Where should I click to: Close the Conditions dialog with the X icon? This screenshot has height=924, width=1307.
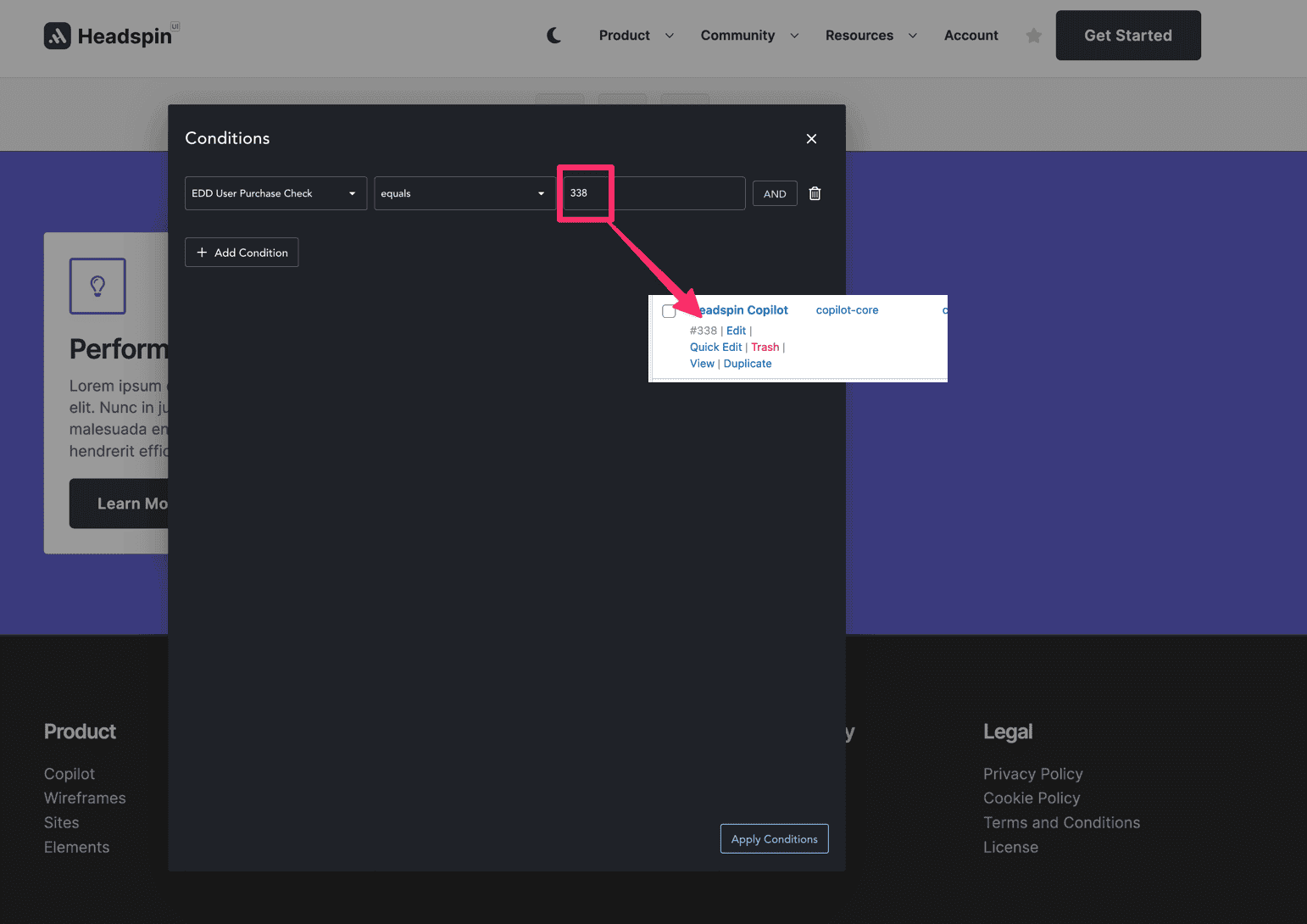(811, 138)
